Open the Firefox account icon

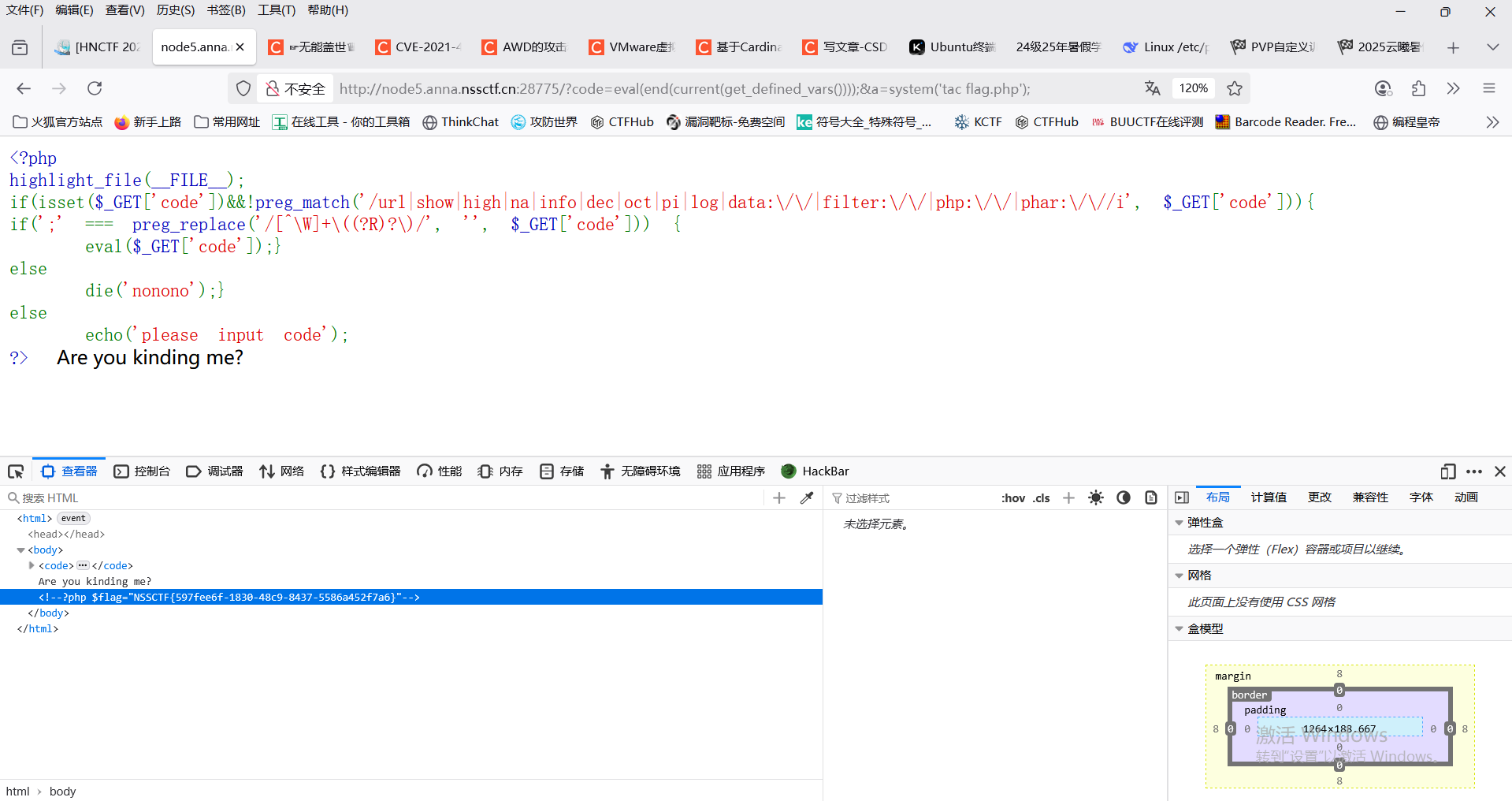pos(1383,88)
